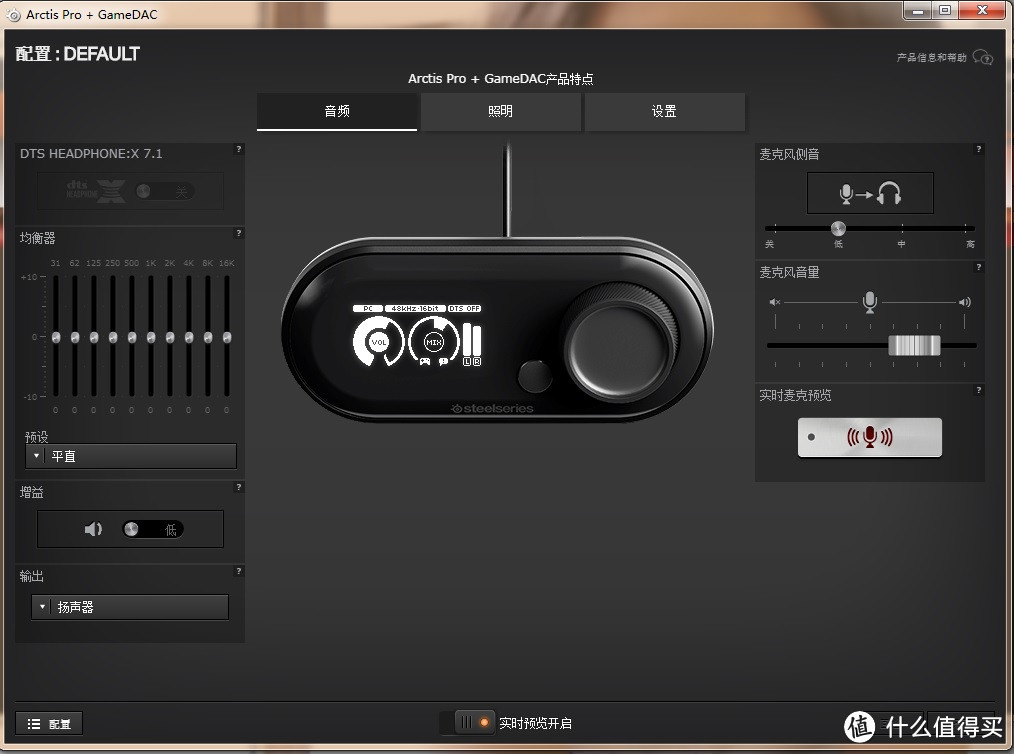Click the loud speaker icon in mic volume
This screenshot has width=1014, height=754.
(x=965, y=302)
